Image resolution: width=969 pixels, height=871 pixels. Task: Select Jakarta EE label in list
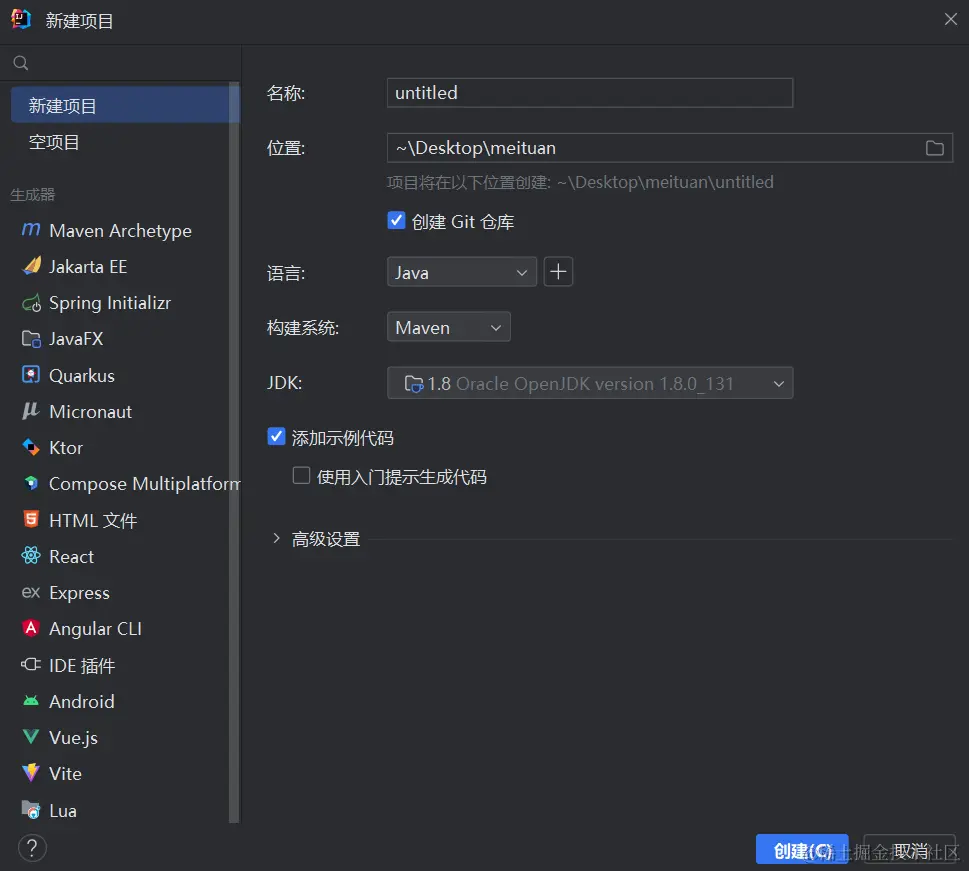[x=88, y=266]
